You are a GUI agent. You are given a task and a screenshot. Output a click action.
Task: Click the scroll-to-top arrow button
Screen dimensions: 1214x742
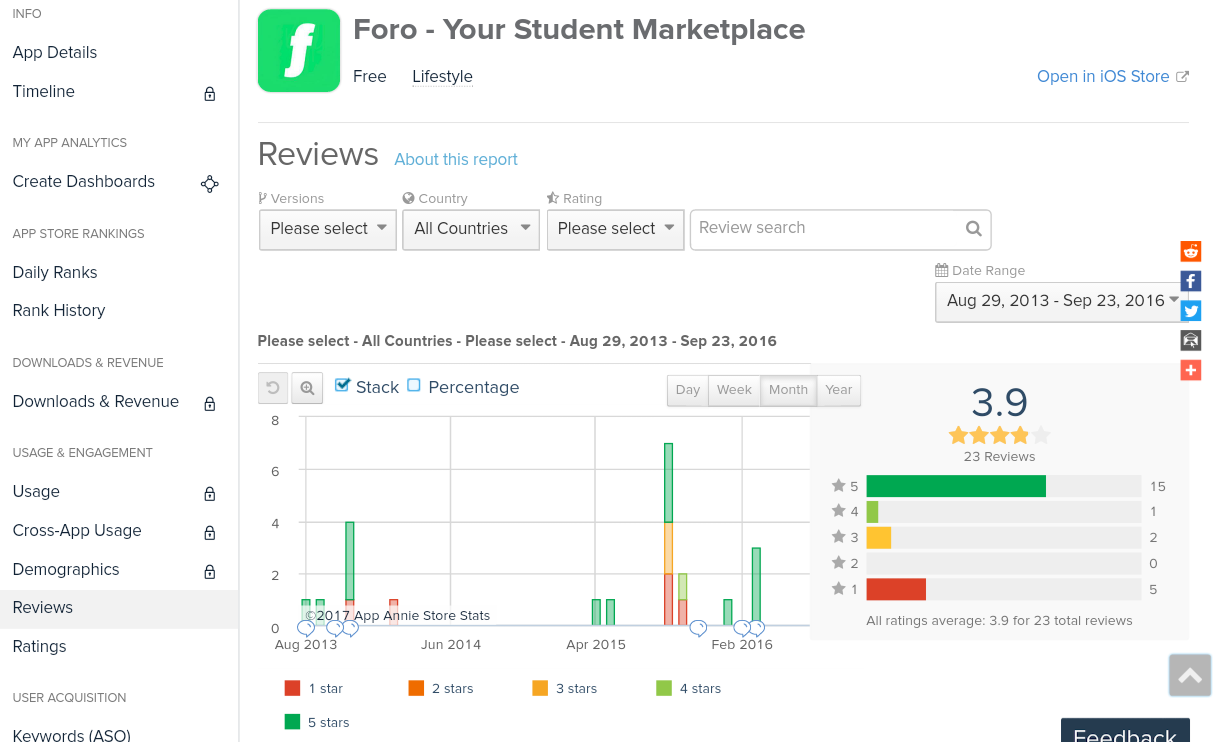(1190, 676)
